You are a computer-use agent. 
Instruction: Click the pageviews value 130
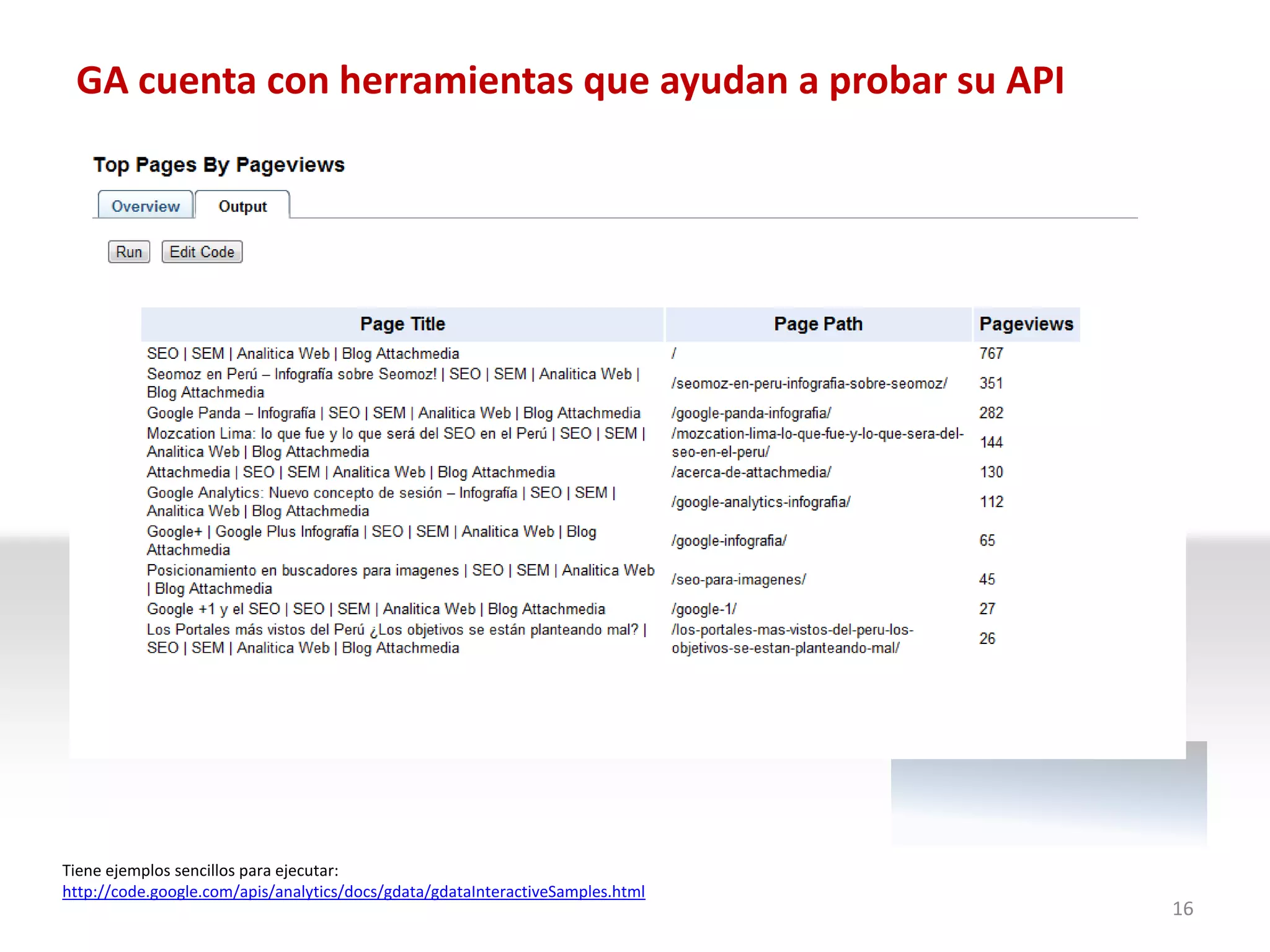[x=991, y=472]
